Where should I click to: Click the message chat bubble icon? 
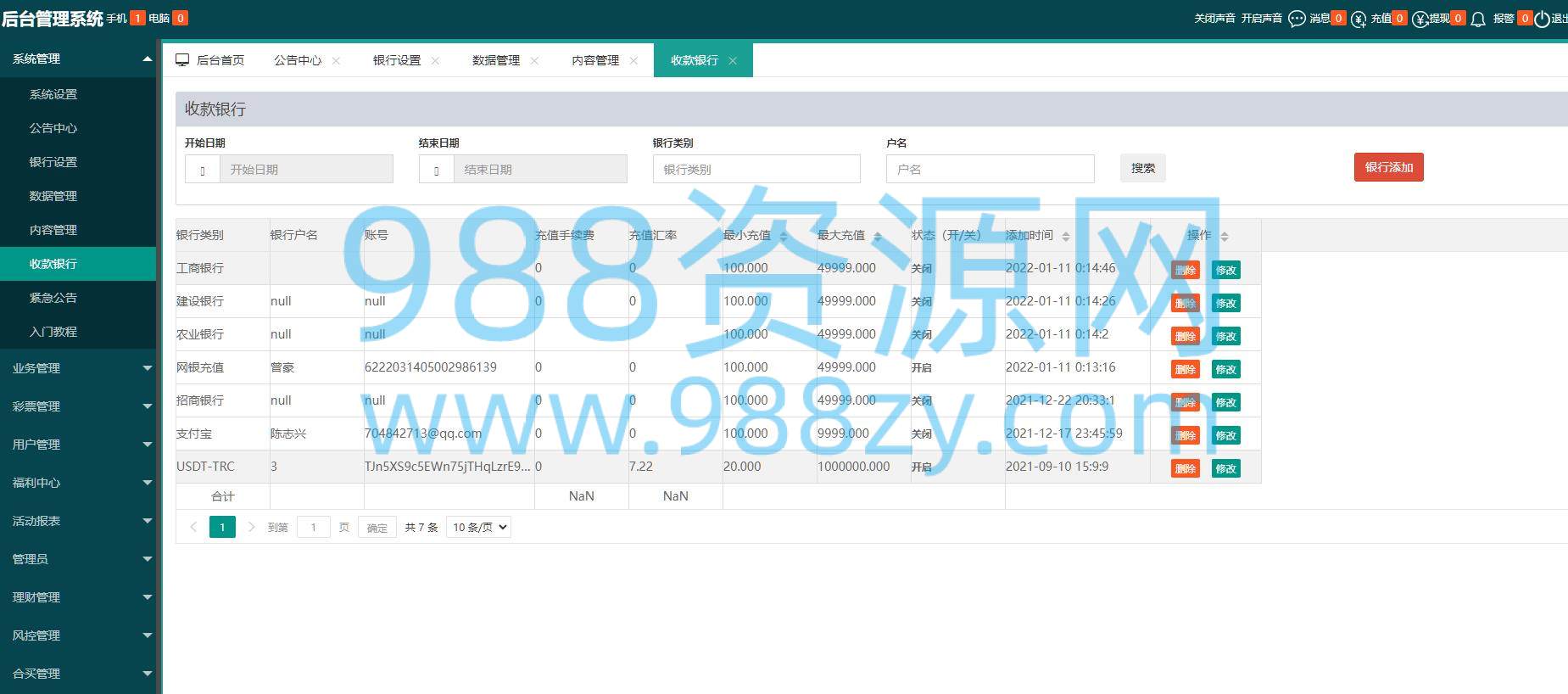[1297, 19]
